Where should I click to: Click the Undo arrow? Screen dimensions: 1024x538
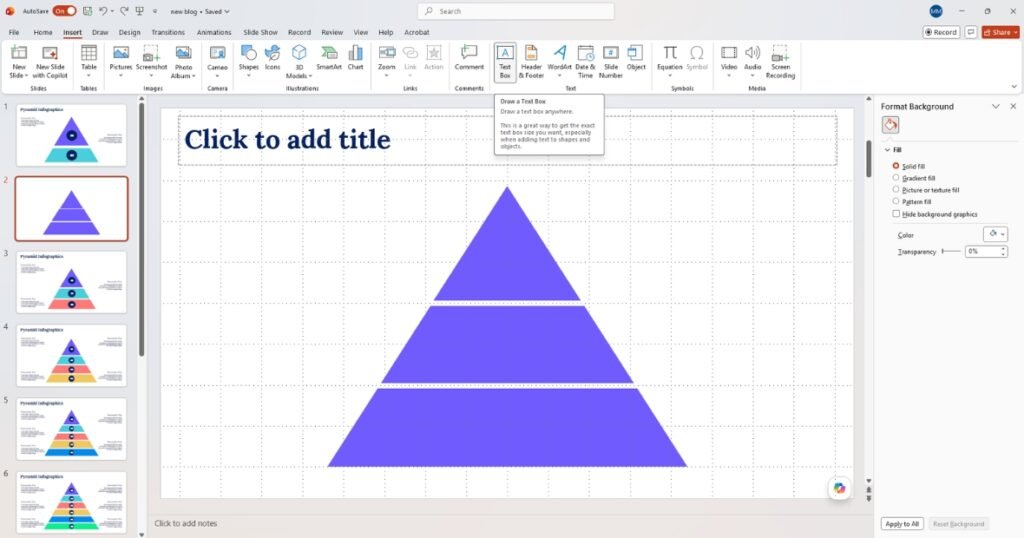coord(103,11)
